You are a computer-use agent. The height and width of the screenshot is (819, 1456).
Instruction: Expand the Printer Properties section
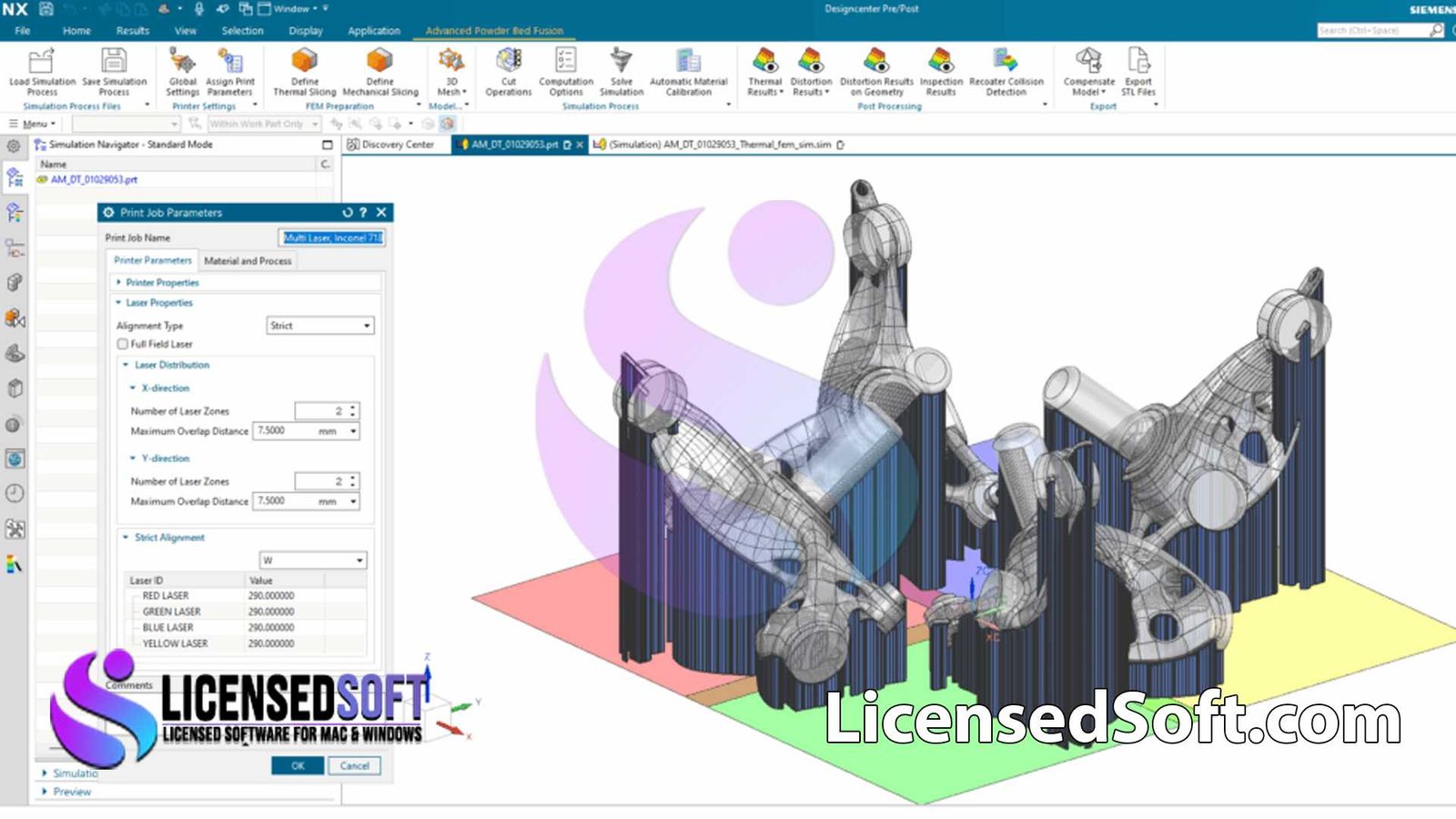tap(162, 282)
